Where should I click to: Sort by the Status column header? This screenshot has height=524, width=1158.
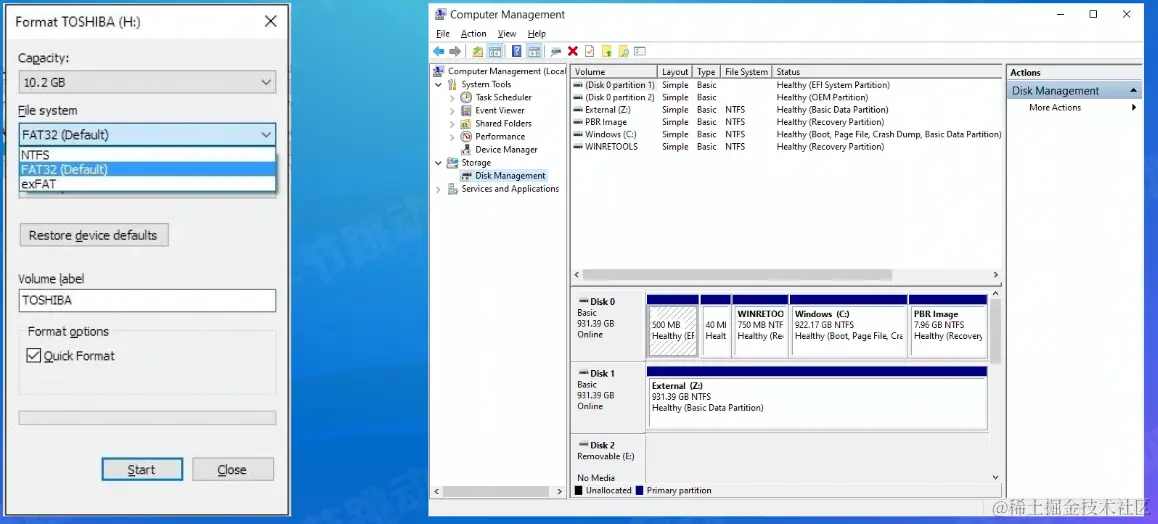tap(886, 72)
